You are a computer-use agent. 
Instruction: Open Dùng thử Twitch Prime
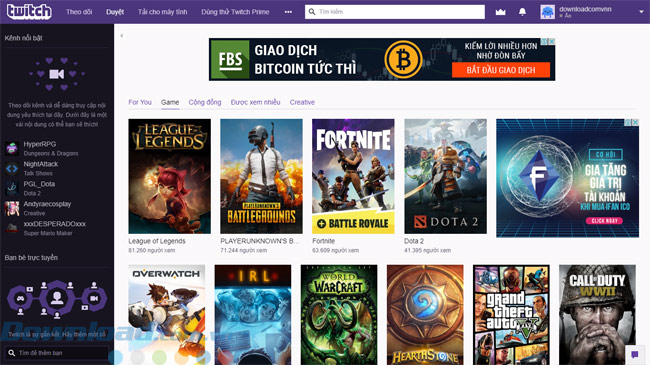(235, 12)
